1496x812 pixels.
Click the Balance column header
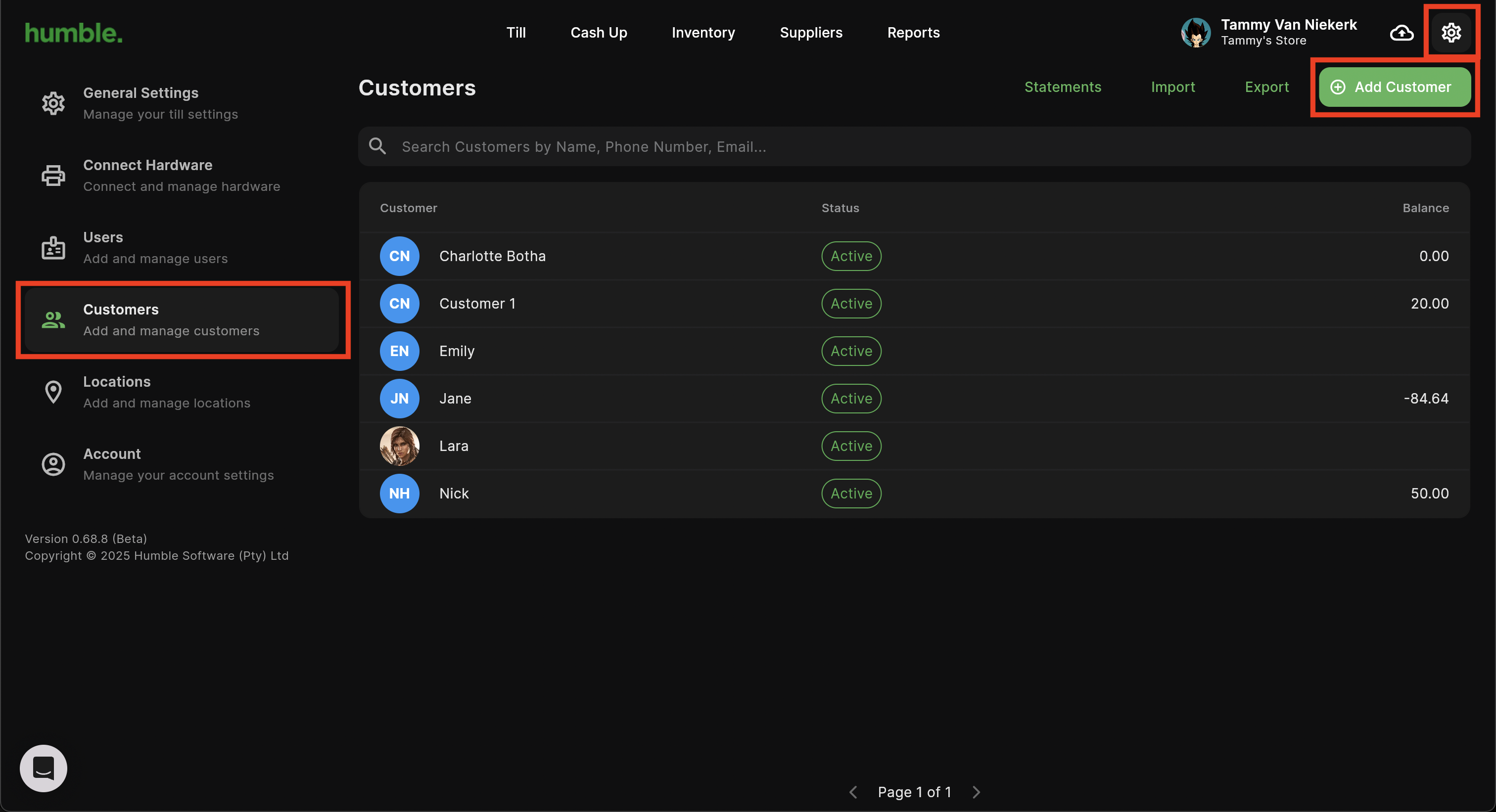[1426, 208]
